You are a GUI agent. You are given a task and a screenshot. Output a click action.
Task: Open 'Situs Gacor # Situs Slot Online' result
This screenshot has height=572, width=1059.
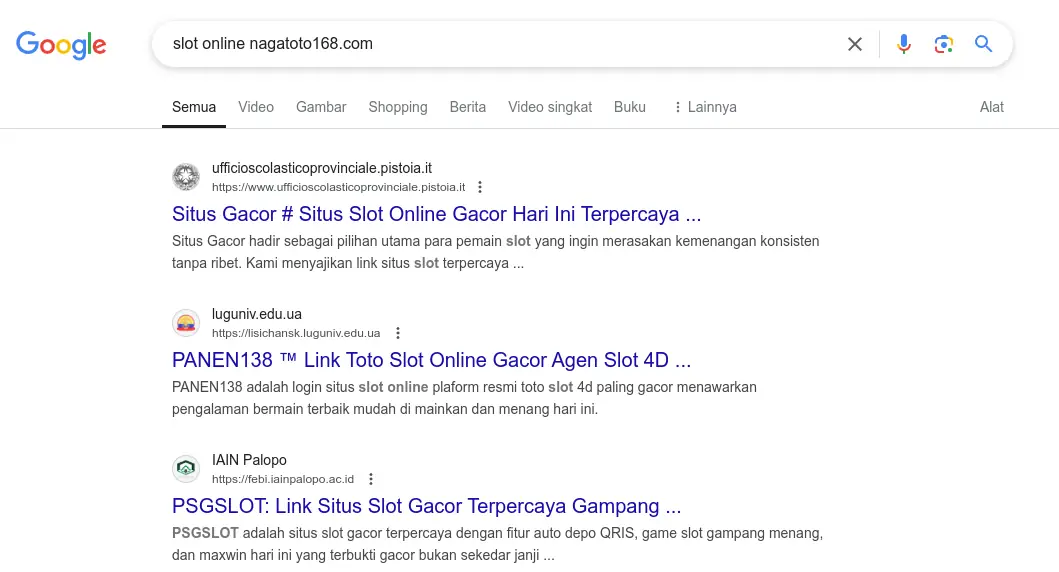coord(436,214)
